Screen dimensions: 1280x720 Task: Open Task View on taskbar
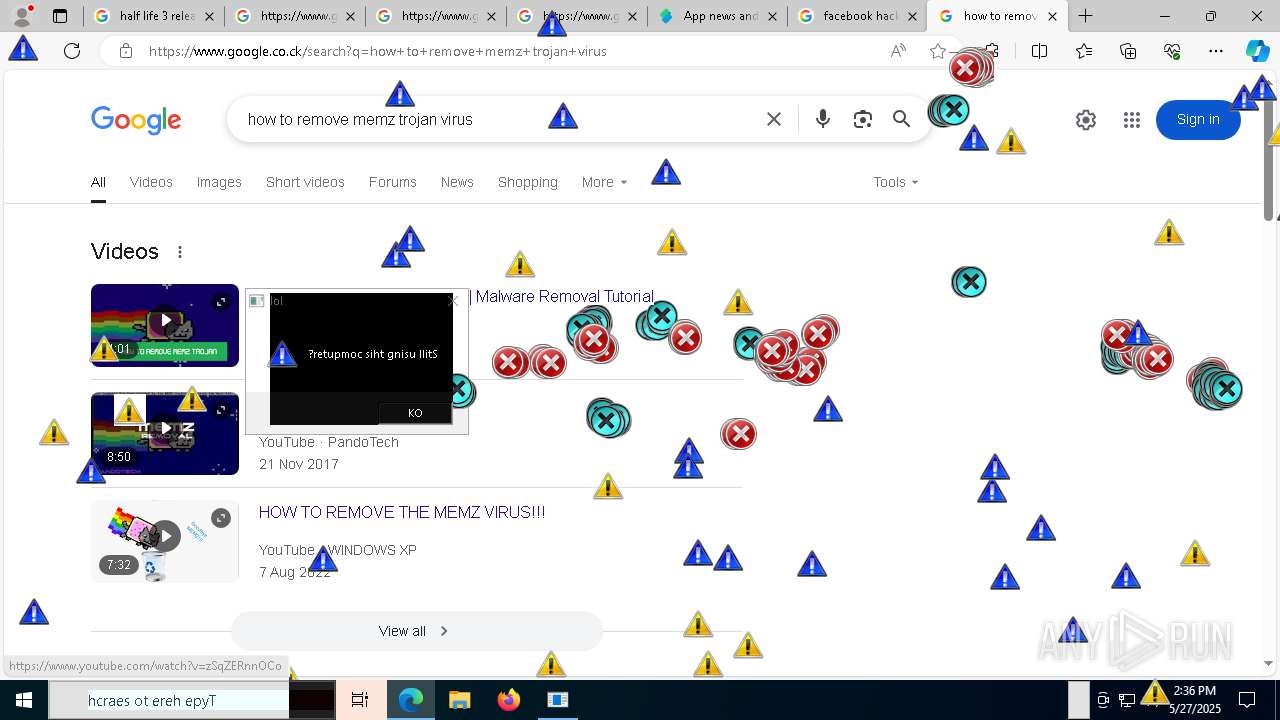click(x=360, y=700)
